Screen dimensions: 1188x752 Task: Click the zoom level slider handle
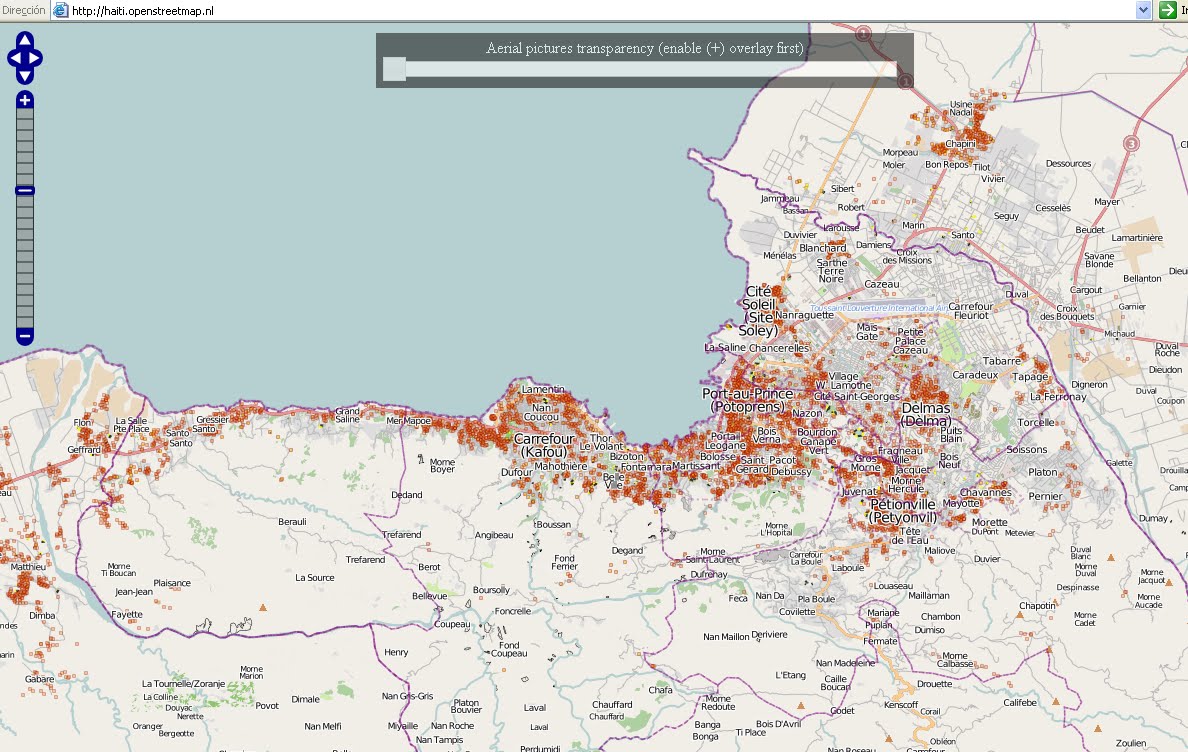pos(25,190)
